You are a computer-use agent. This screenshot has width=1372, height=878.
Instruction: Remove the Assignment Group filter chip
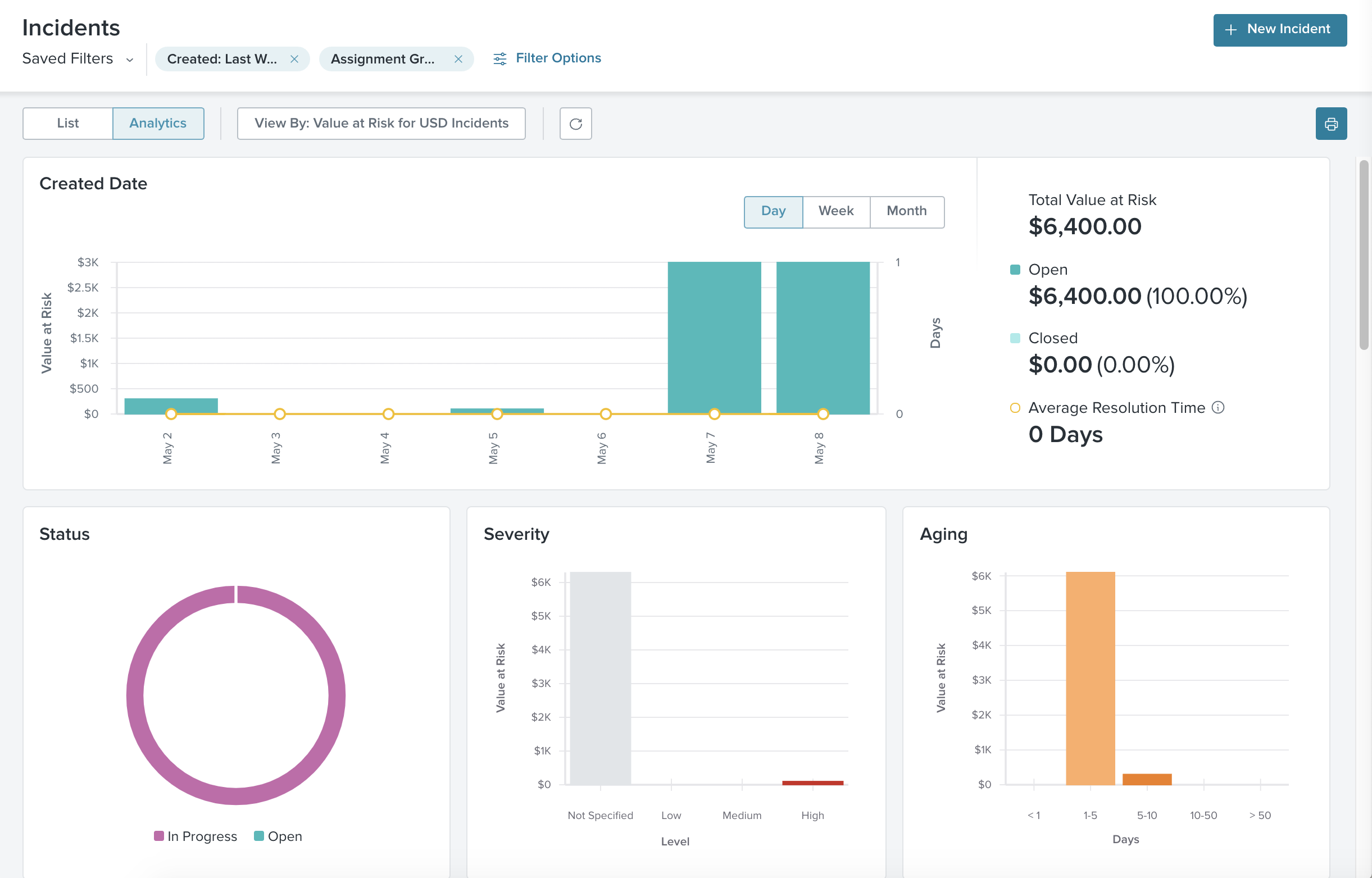[458, 58]
